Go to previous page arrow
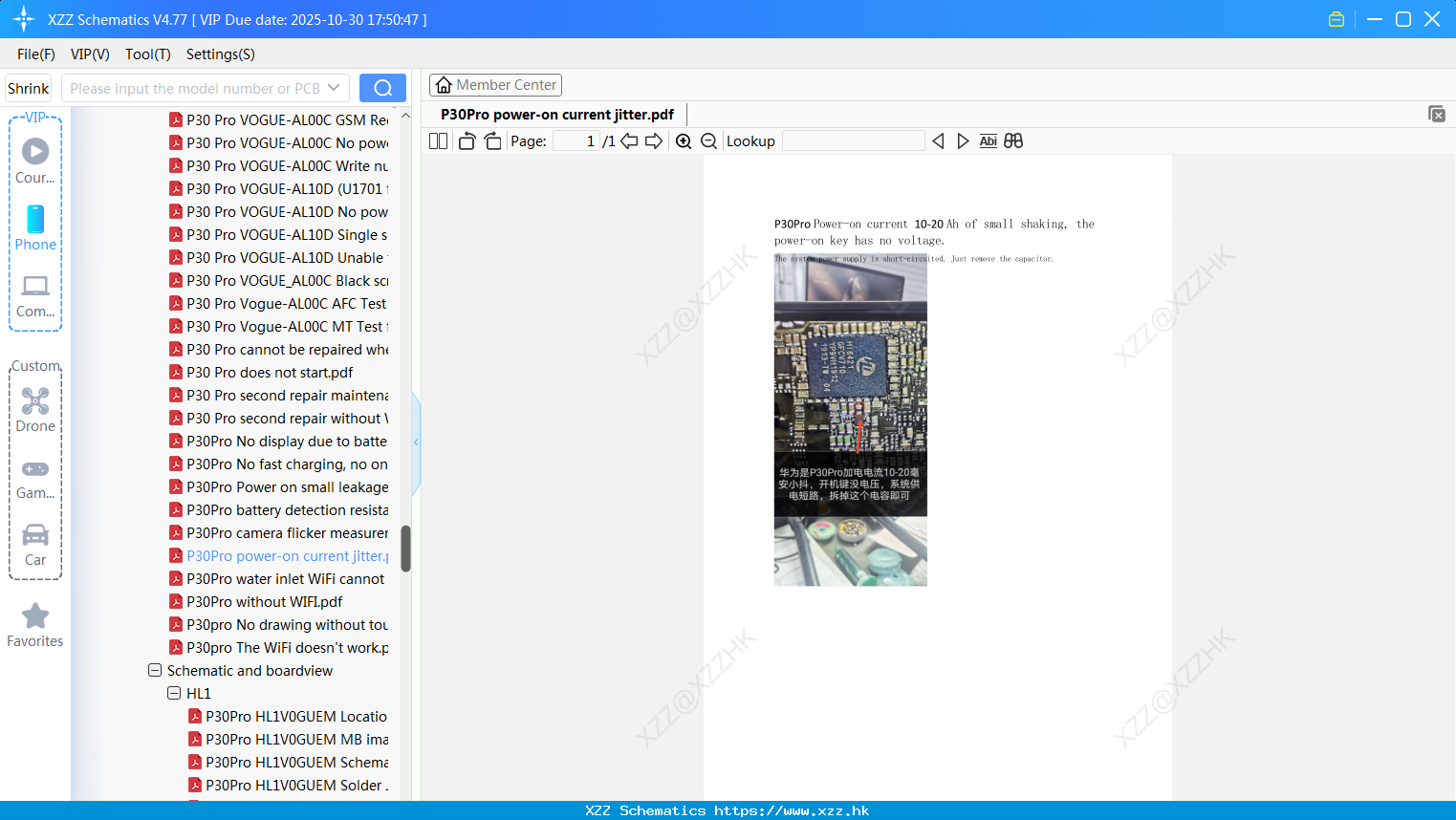1456x820 pixels. (629, 140)
